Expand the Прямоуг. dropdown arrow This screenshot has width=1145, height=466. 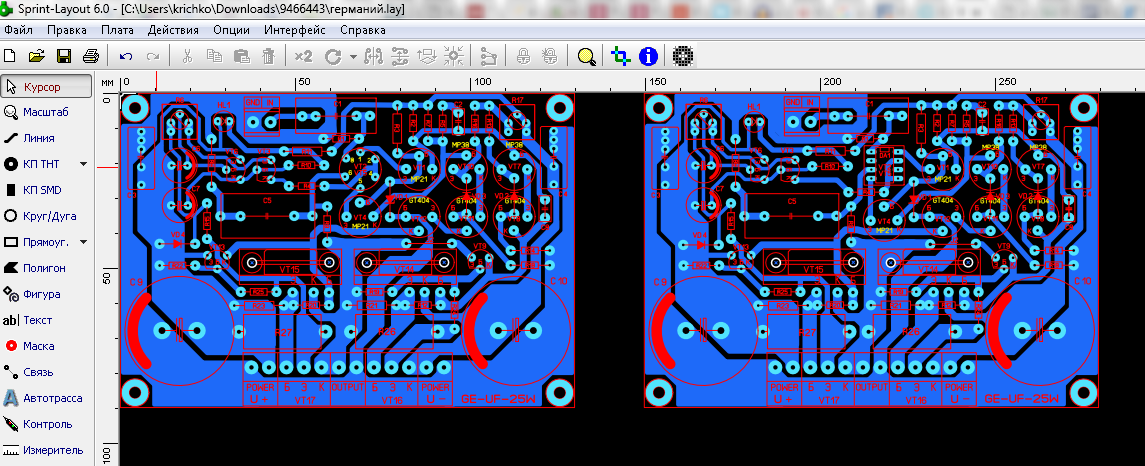(84, 242)
